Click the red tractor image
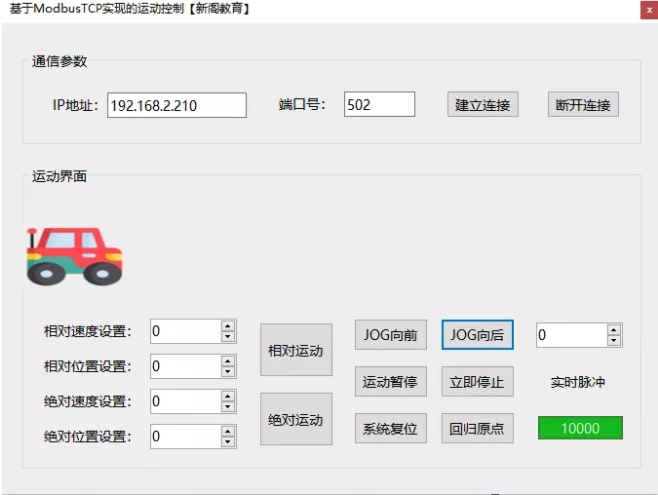This screenshot has width=658, height=495. point(75,256)
